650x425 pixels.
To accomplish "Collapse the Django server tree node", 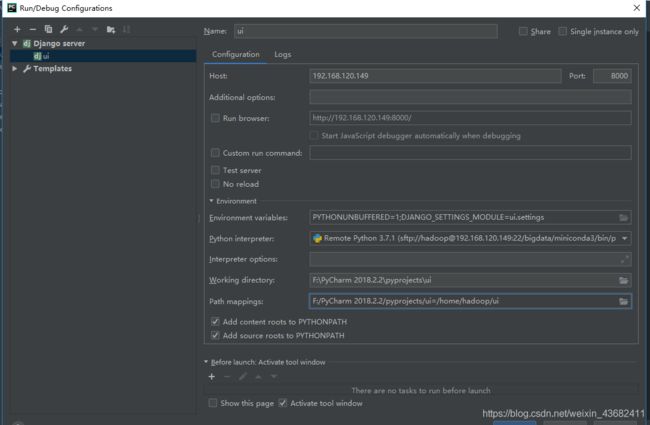I will point(15,43).
